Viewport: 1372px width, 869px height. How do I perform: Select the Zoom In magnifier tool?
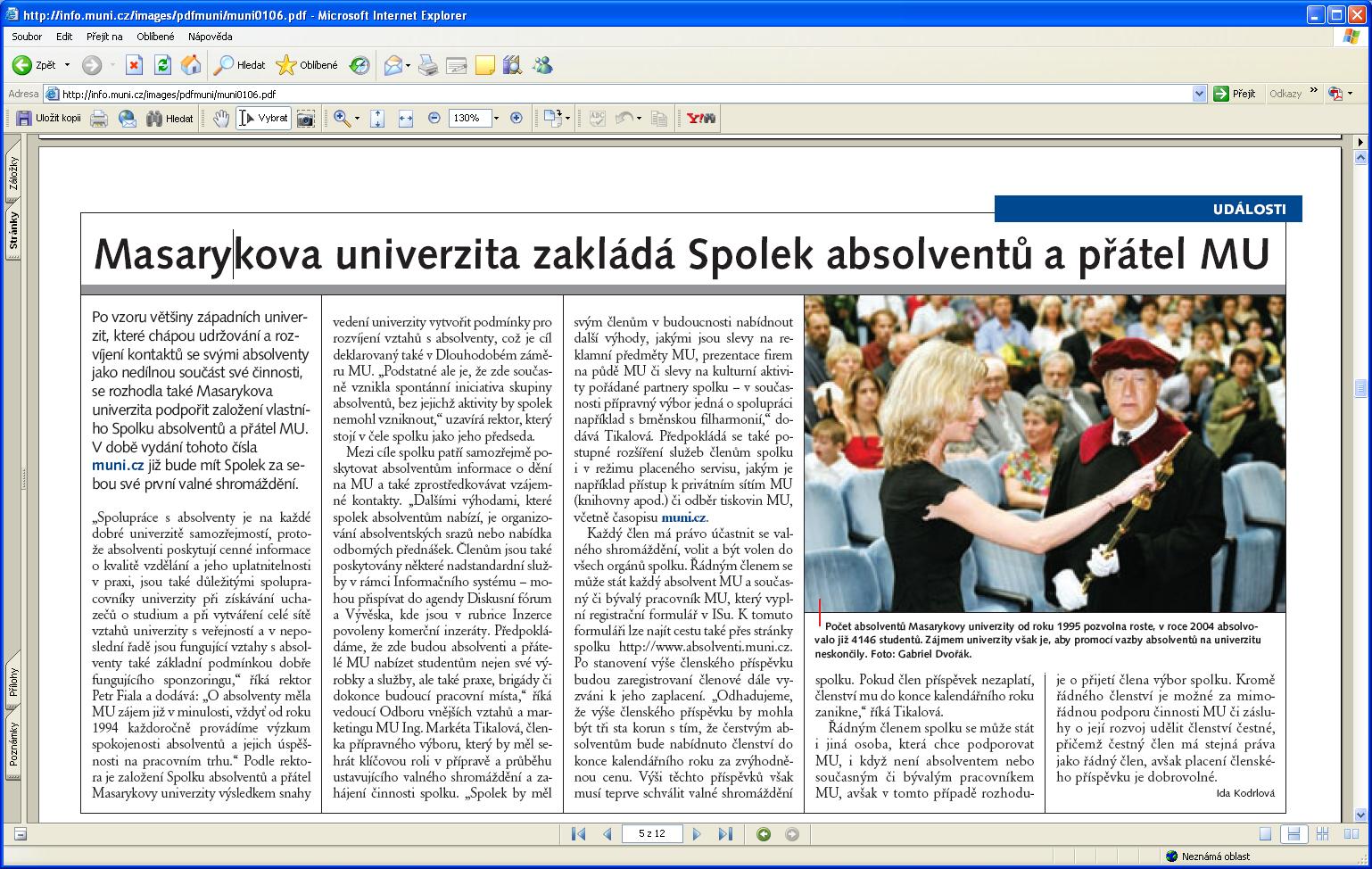[342, 118]
